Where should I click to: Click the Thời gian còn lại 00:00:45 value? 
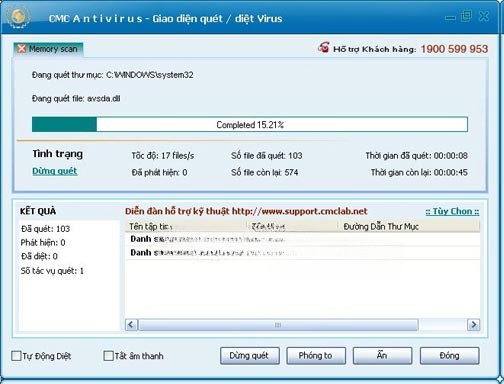[x=419, y=173]
